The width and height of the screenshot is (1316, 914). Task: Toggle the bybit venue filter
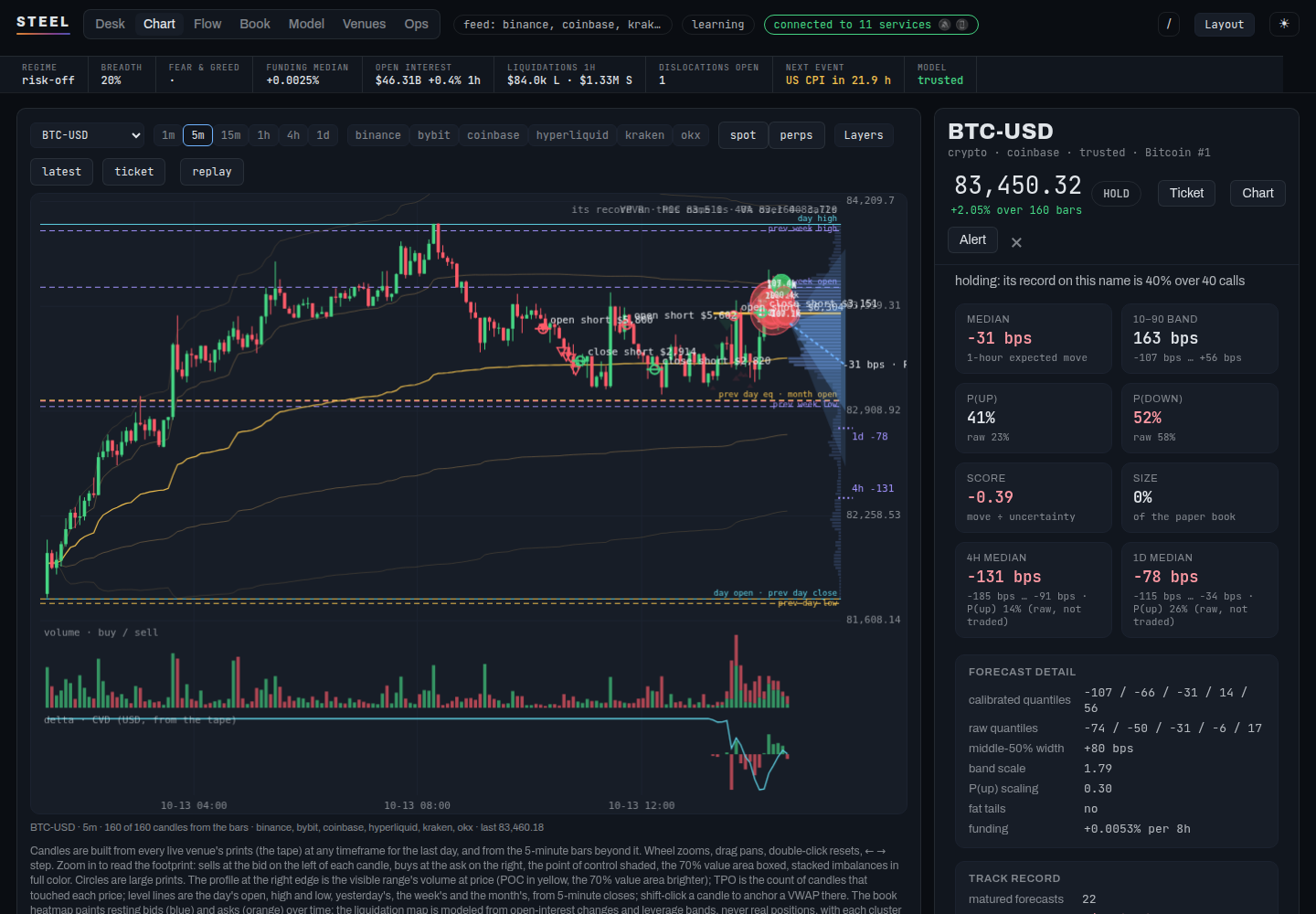point(434,135)
